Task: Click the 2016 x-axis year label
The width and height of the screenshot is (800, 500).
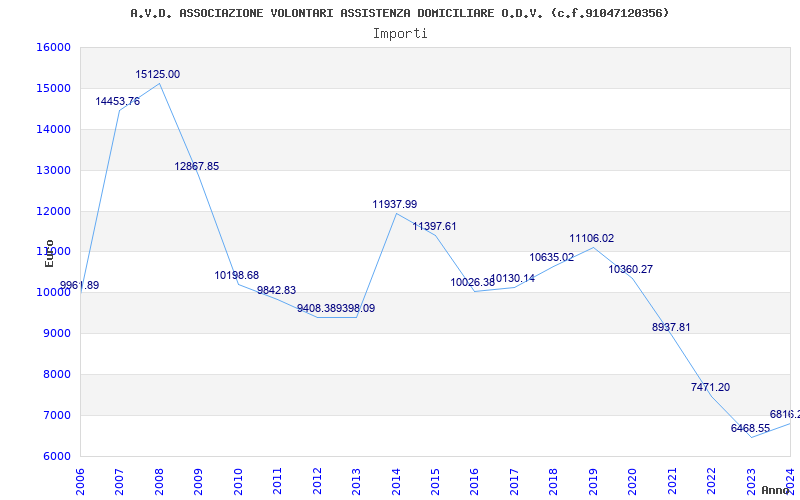Action: (x=474, y=481)
